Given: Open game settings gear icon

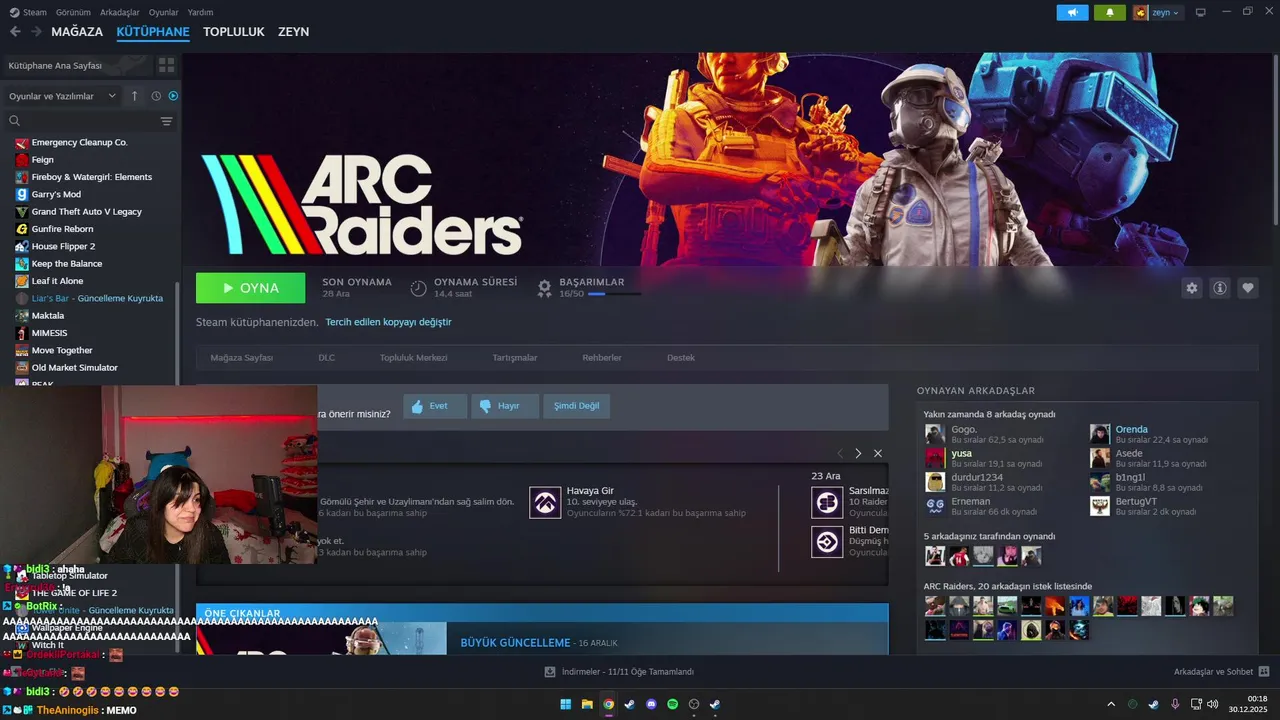Looking at the screenshot, I should pyautogui.click(x=1191, y=288).
